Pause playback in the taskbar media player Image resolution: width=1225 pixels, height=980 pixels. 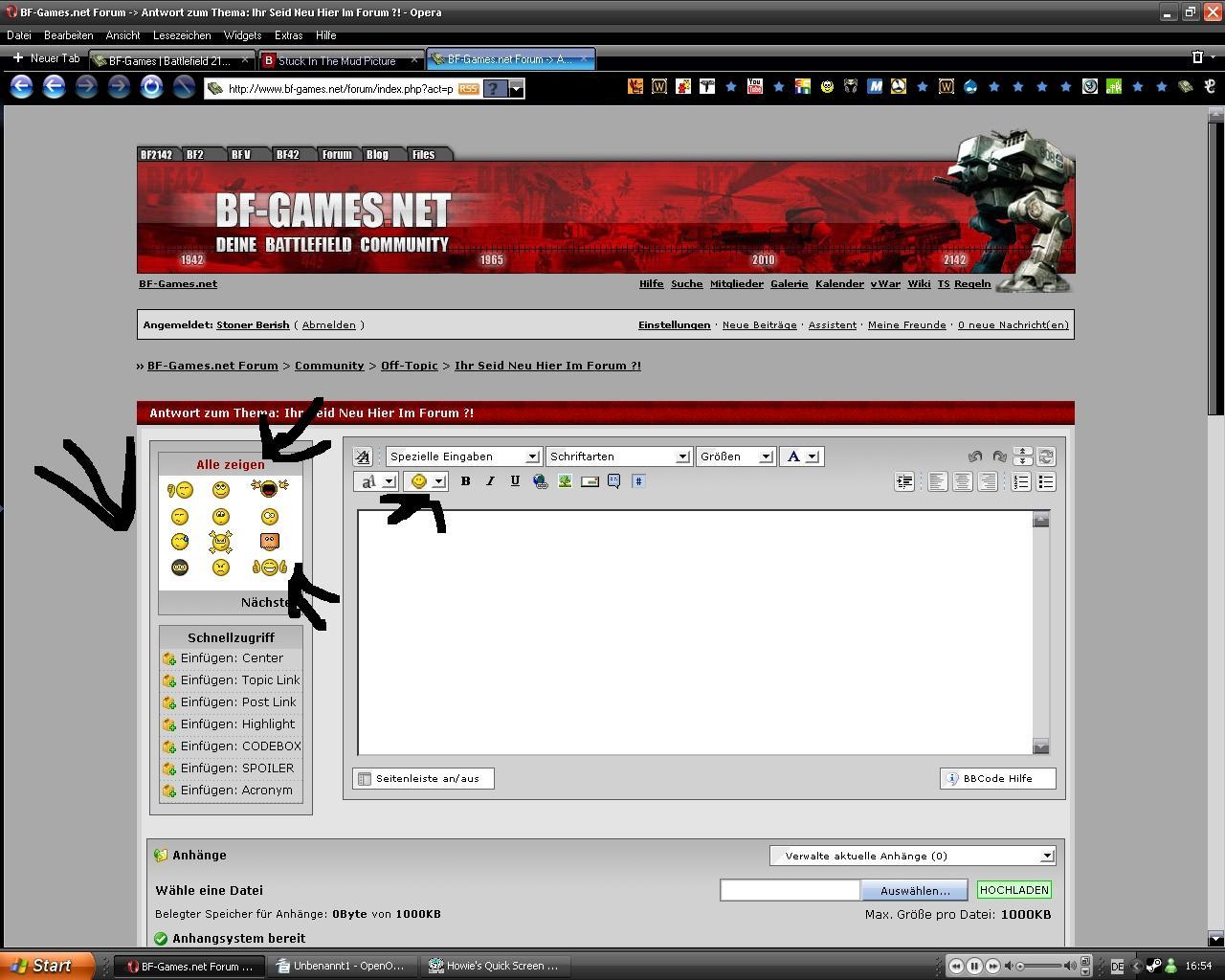coord(974,966)
